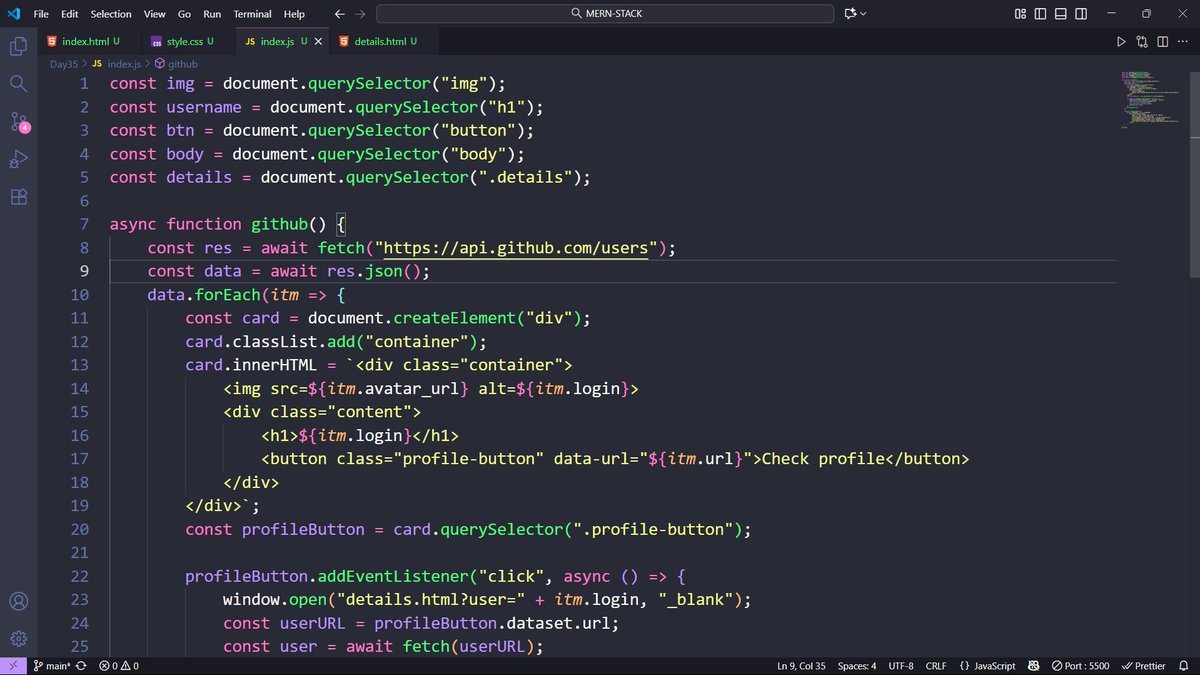Open the Explorer view in activity bar
The width and height of the screenshot is (1200, 675).
pos(18,46)
